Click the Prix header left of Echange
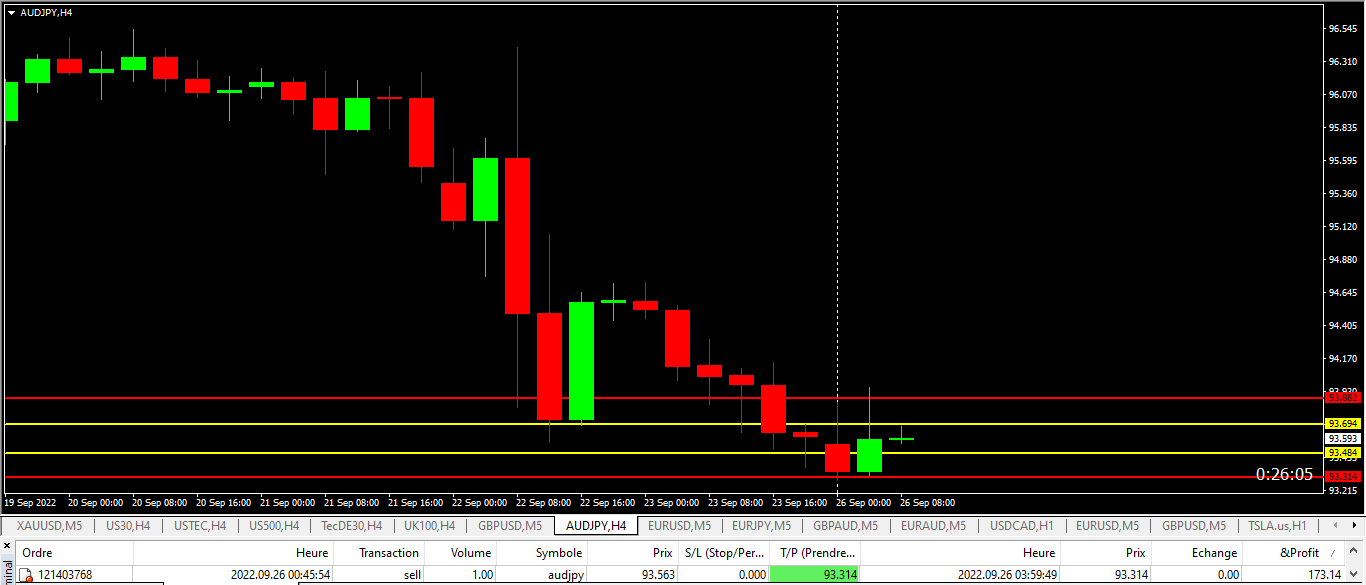Screen dimensions: 1366x585 point(1106,552)
